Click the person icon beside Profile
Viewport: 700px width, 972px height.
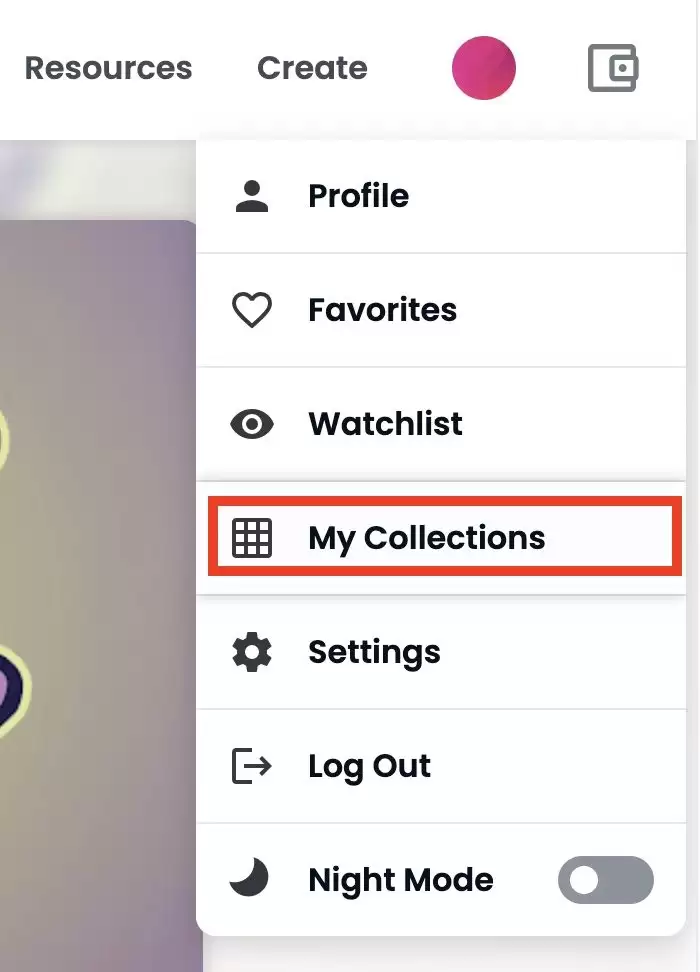[252, 196]
